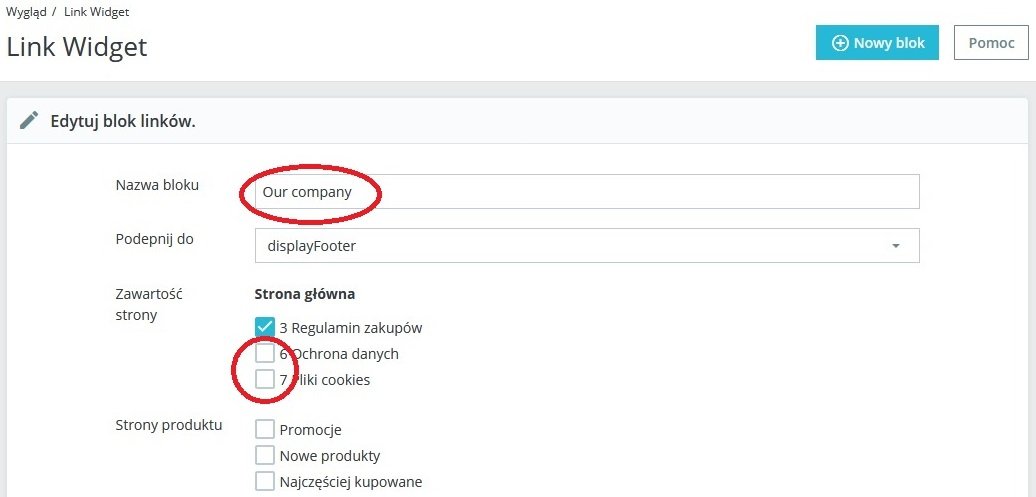Go to Wygląd in the breadcrumb

coord(25,12)
